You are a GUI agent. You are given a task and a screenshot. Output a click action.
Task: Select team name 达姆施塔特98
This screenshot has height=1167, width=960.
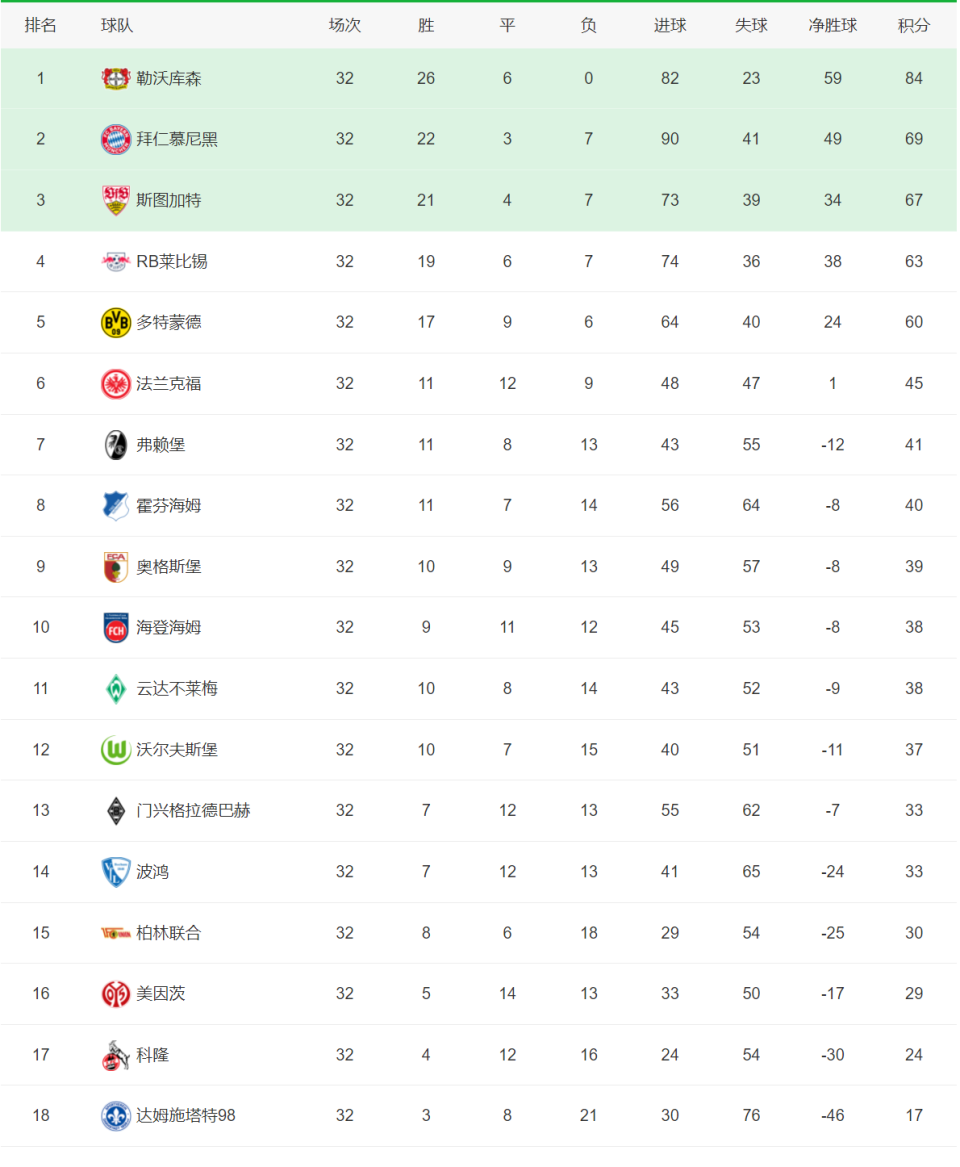click(186, 1115)
